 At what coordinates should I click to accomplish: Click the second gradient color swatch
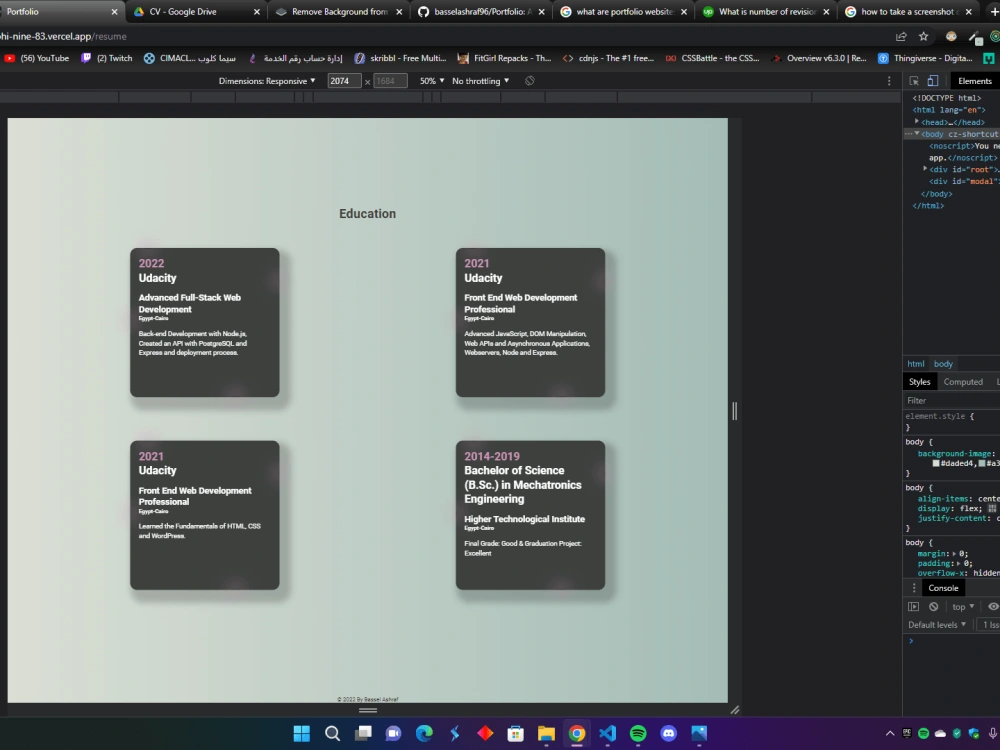[982, 464]
